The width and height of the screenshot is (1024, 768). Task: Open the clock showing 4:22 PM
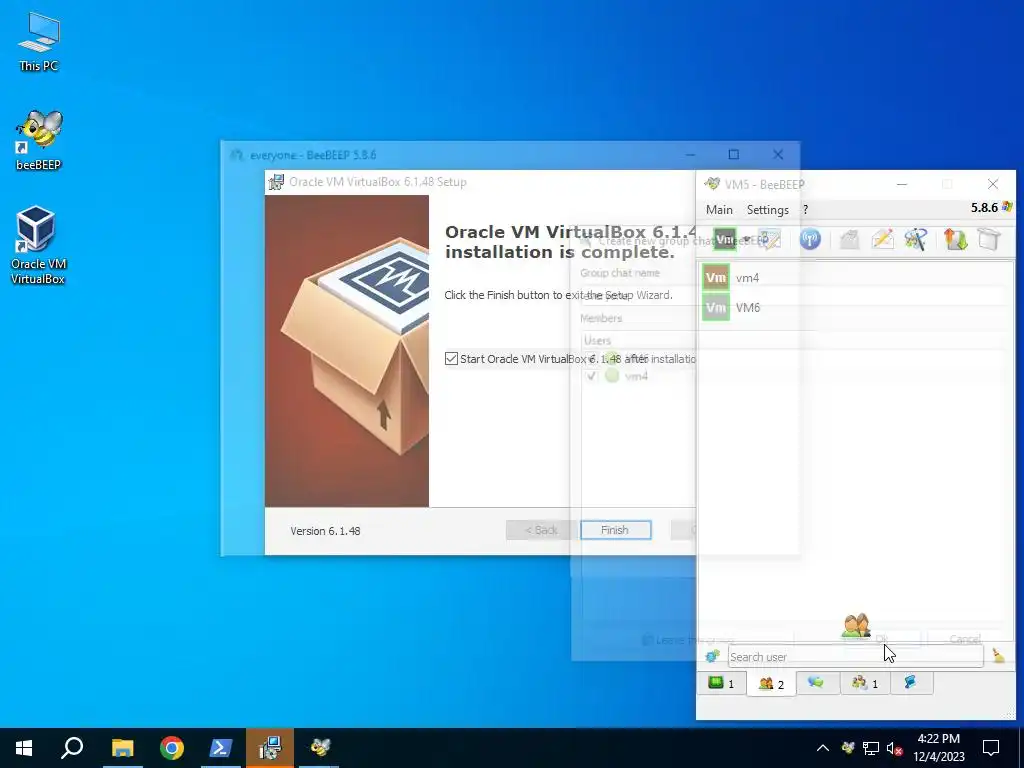[x=938, y=748]
